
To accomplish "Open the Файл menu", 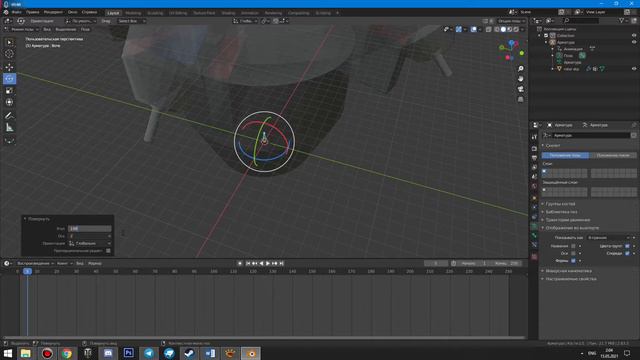I will [x=16, y=12].
